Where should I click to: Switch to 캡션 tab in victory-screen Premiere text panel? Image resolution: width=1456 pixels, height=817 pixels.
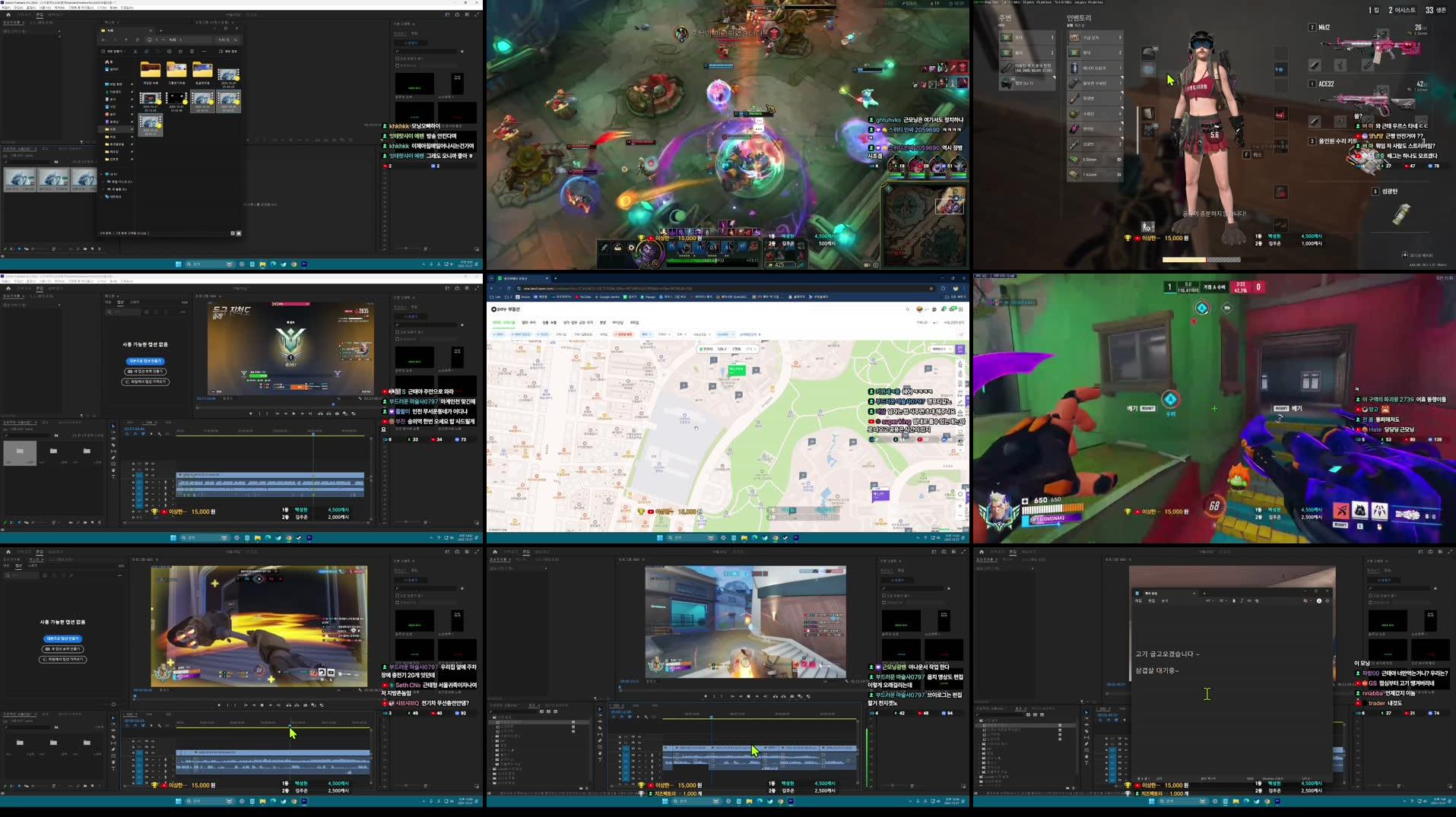pyautogui.click(x=120, y=302)
